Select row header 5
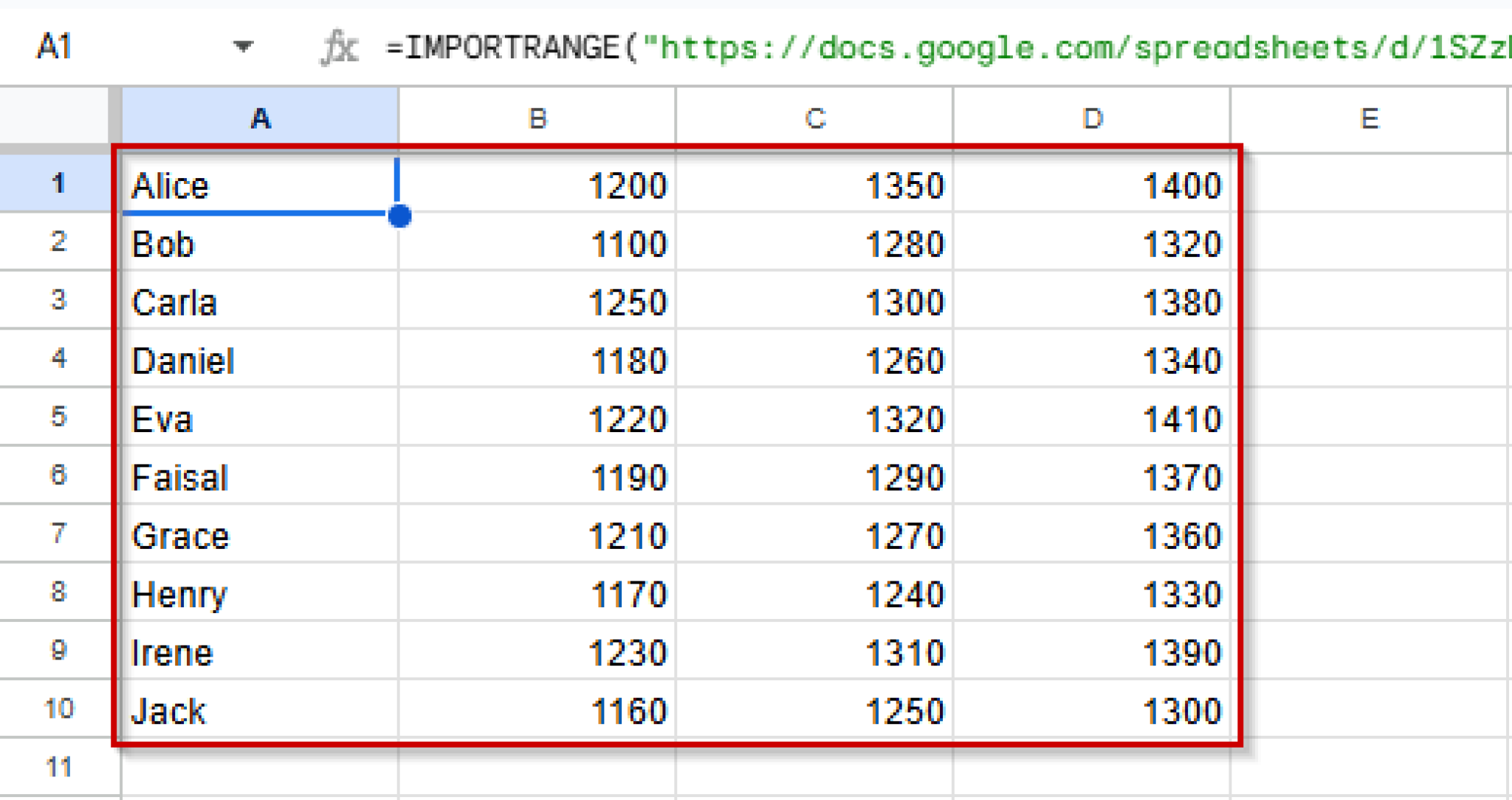 (57, 417)
